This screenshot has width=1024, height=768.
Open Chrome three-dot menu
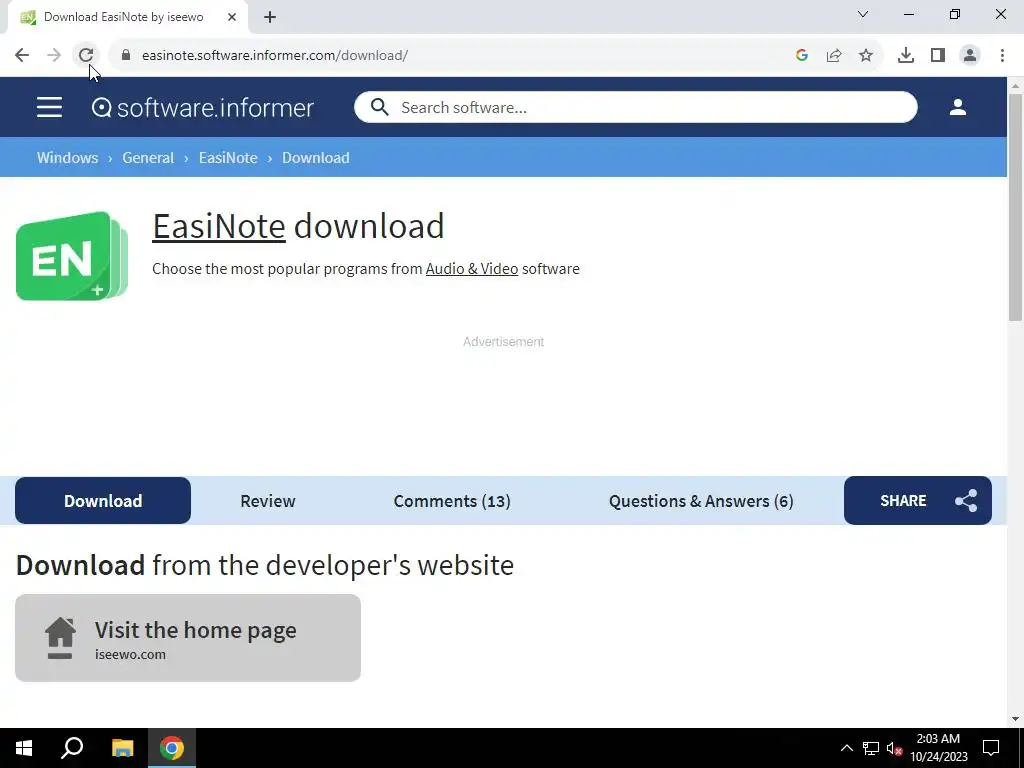tap(1002, 56)
